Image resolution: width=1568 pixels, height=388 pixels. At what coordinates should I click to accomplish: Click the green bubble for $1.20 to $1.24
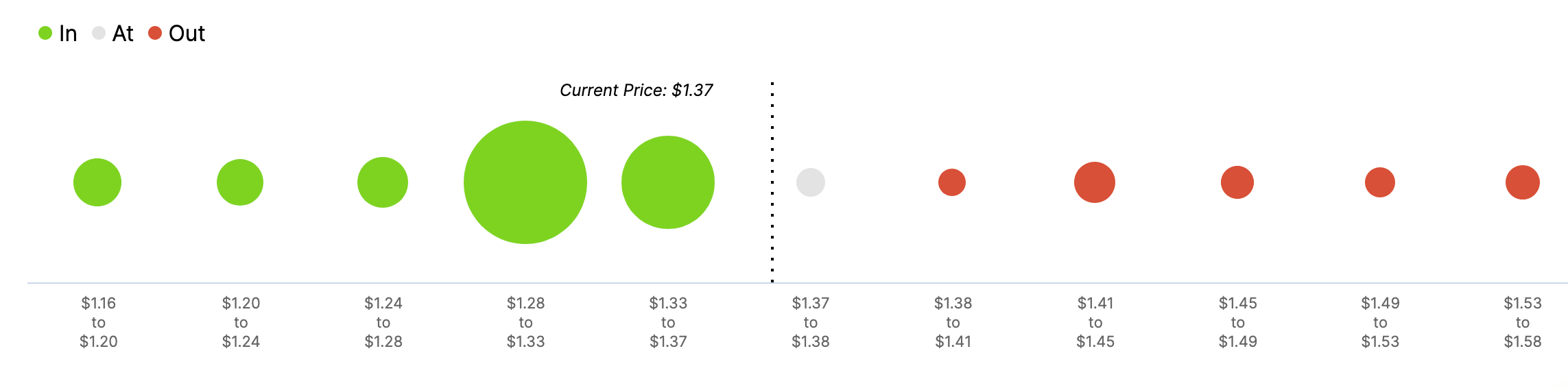pyautogui.click(x=240, y=182)
